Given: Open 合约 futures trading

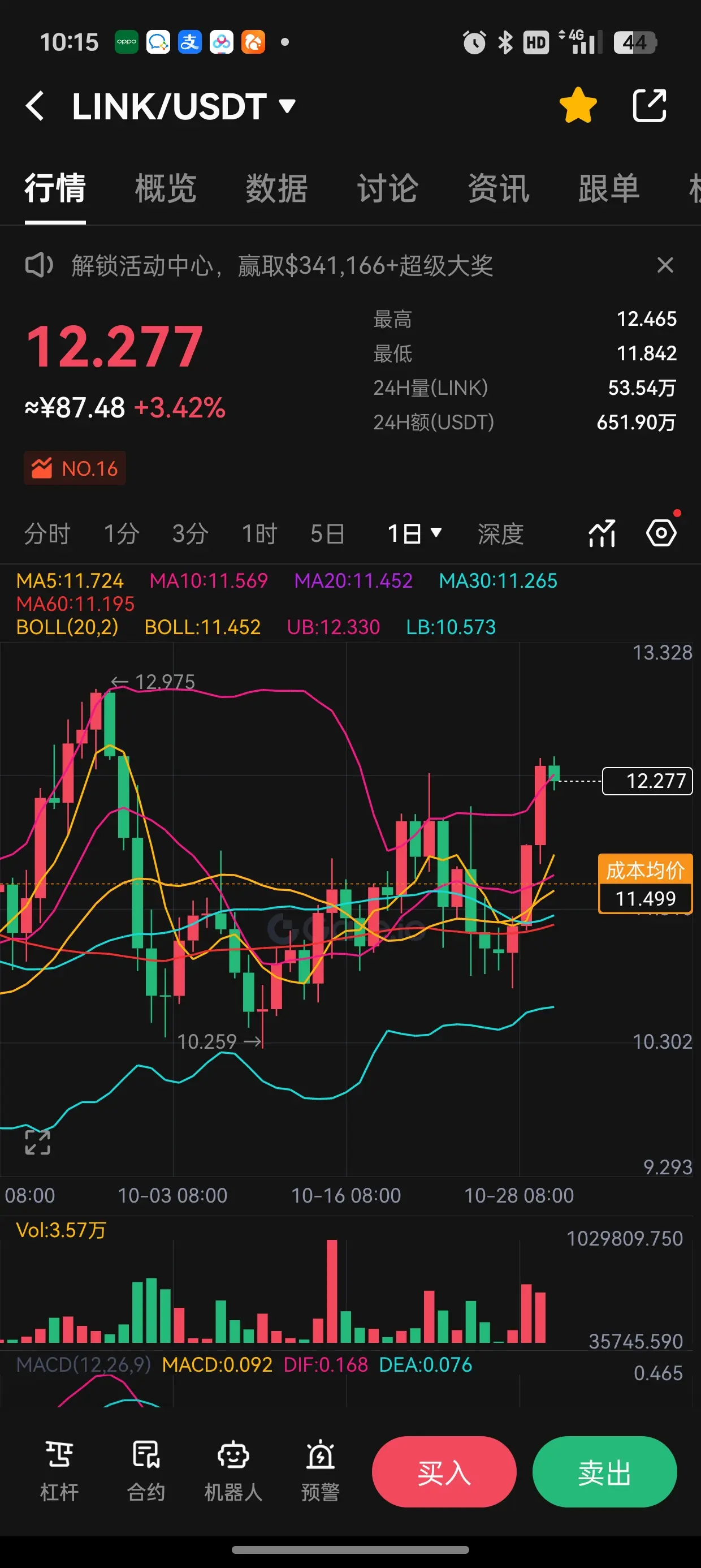Looking at the screenshot, I should point(146,1472).
